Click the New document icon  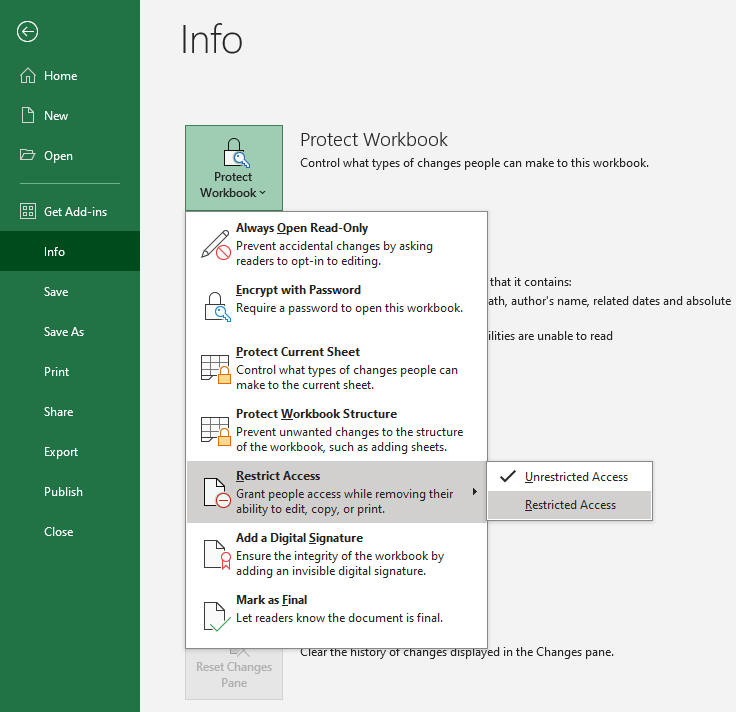click(28, 116)
